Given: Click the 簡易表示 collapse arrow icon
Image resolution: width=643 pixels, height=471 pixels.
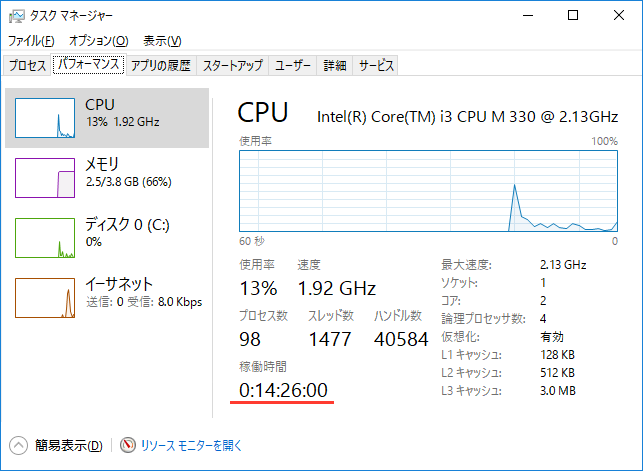Looking at the screenshot, I should 18,446.
